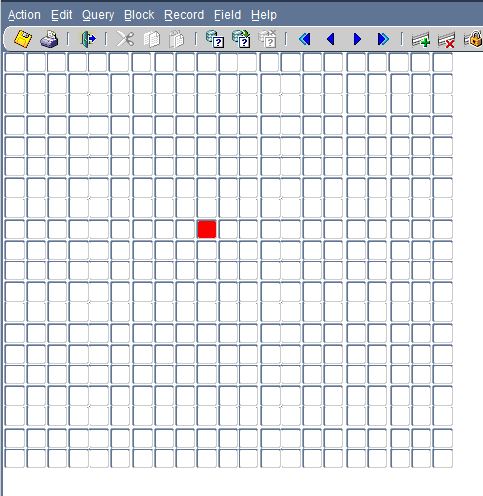Click the Cut scissors icon
Image resolution: width=483 pixels, height=496 pixels.
125,39
